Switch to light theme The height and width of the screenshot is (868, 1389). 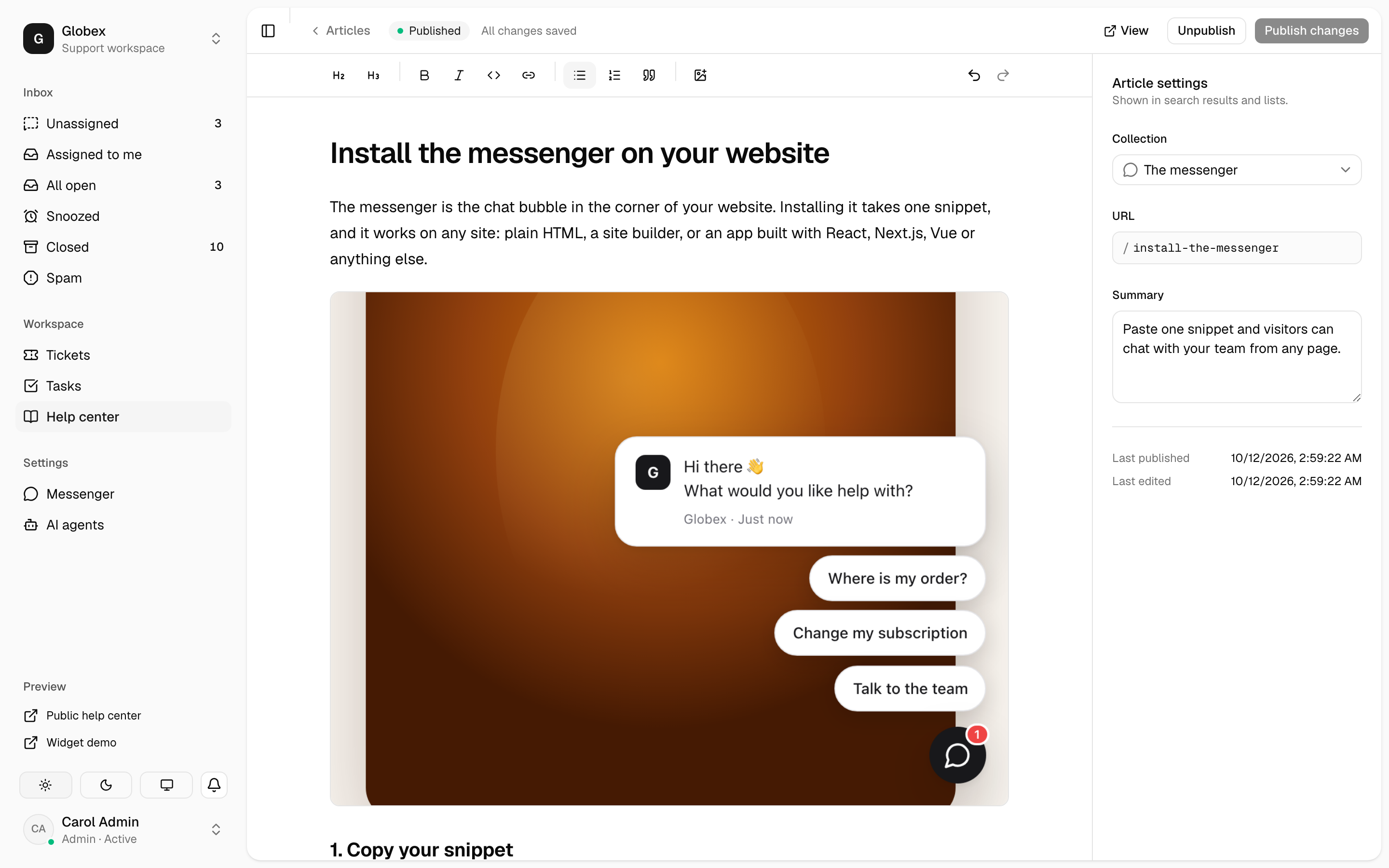[x=46, y=785]
